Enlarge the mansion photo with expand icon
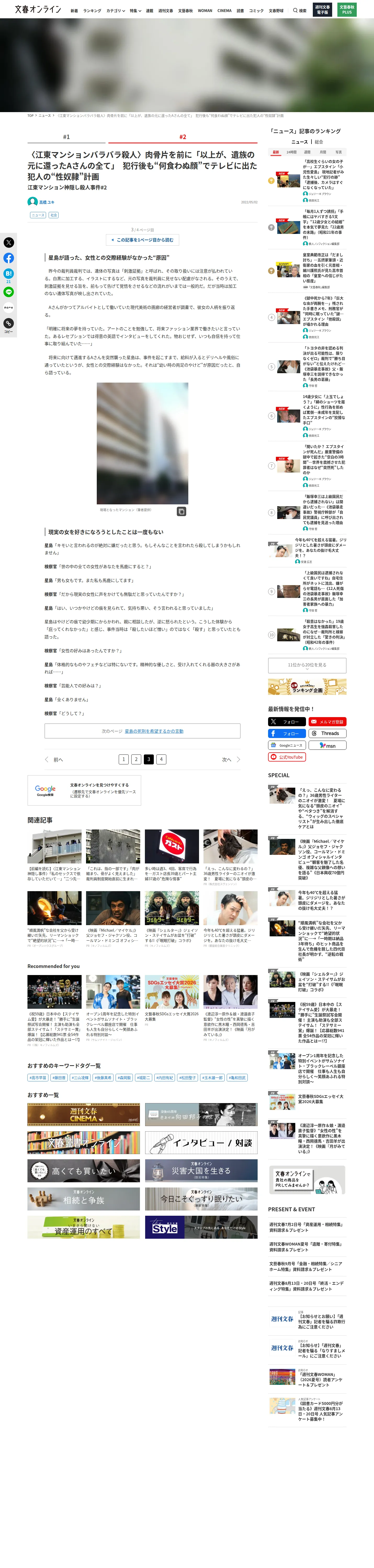Image resolution: width=374 pixels, height=1568 pixels. click(181, 511)
